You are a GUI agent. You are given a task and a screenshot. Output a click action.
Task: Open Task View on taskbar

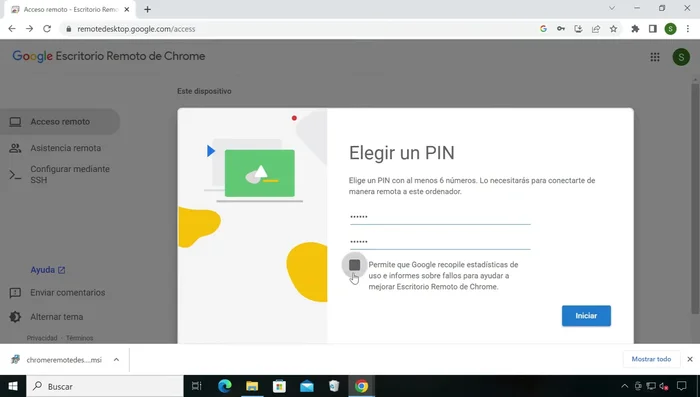196,386
